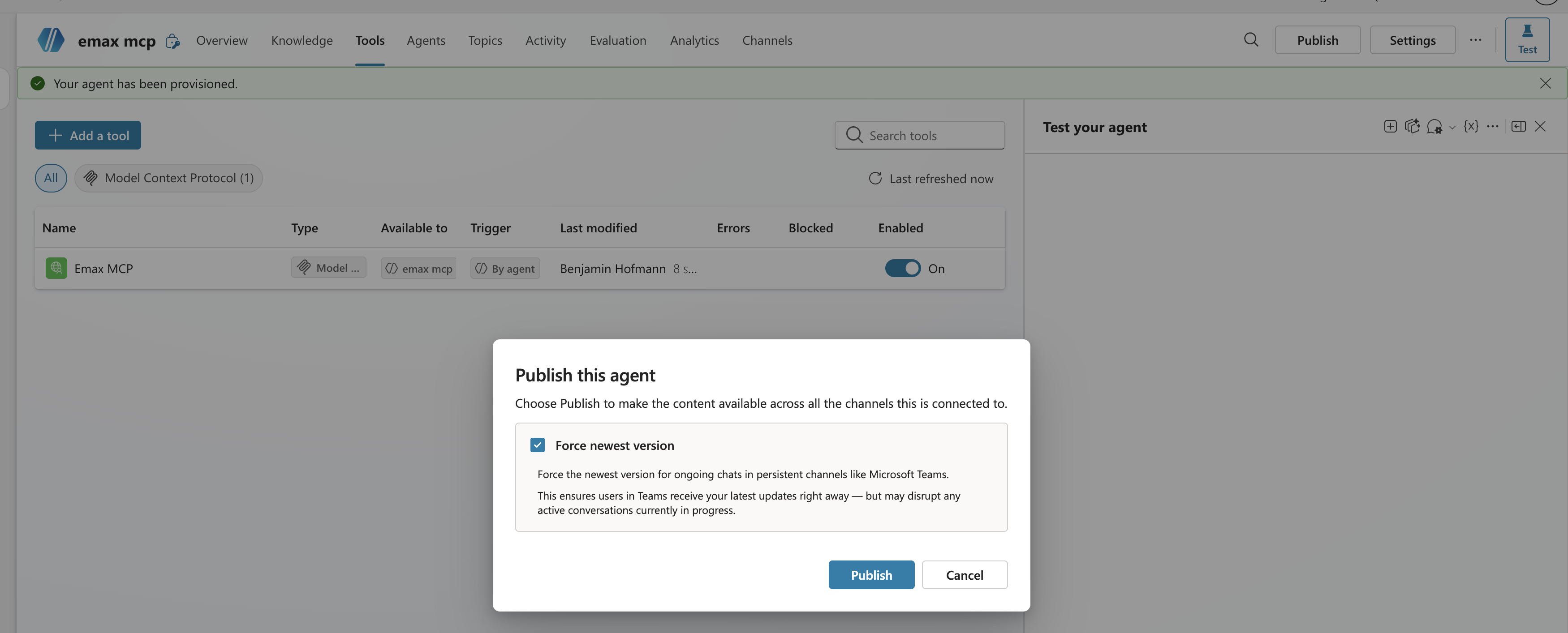Image resolution: width=1568 pixels, height=633 pixels.
Task: Confirm Publish in the dialog
Action: tap(871, 575)
